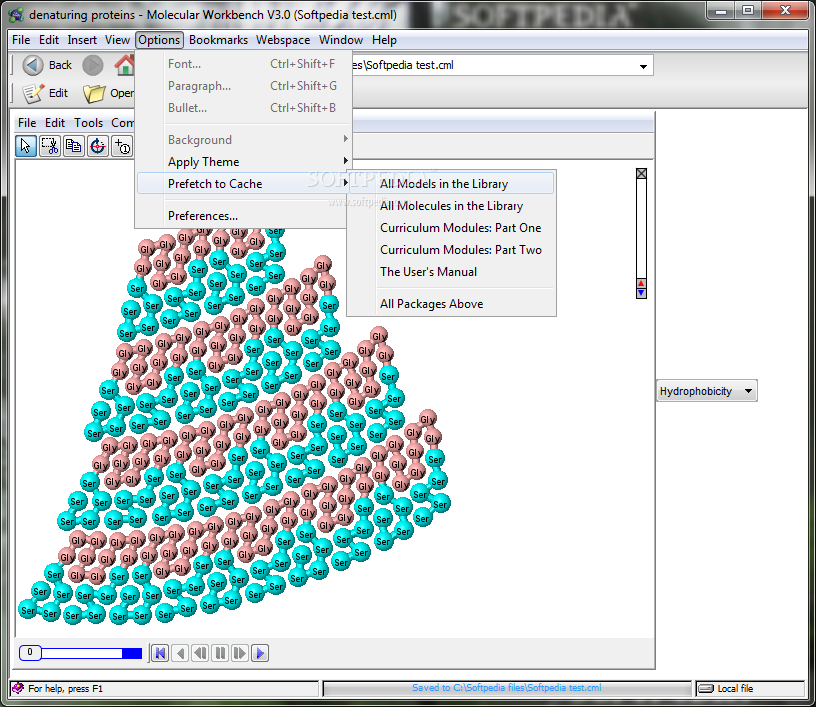Click the Back navigation arrow icon
Image resolution: width=816 pixels, height=707 pixels.
(33, 65)
